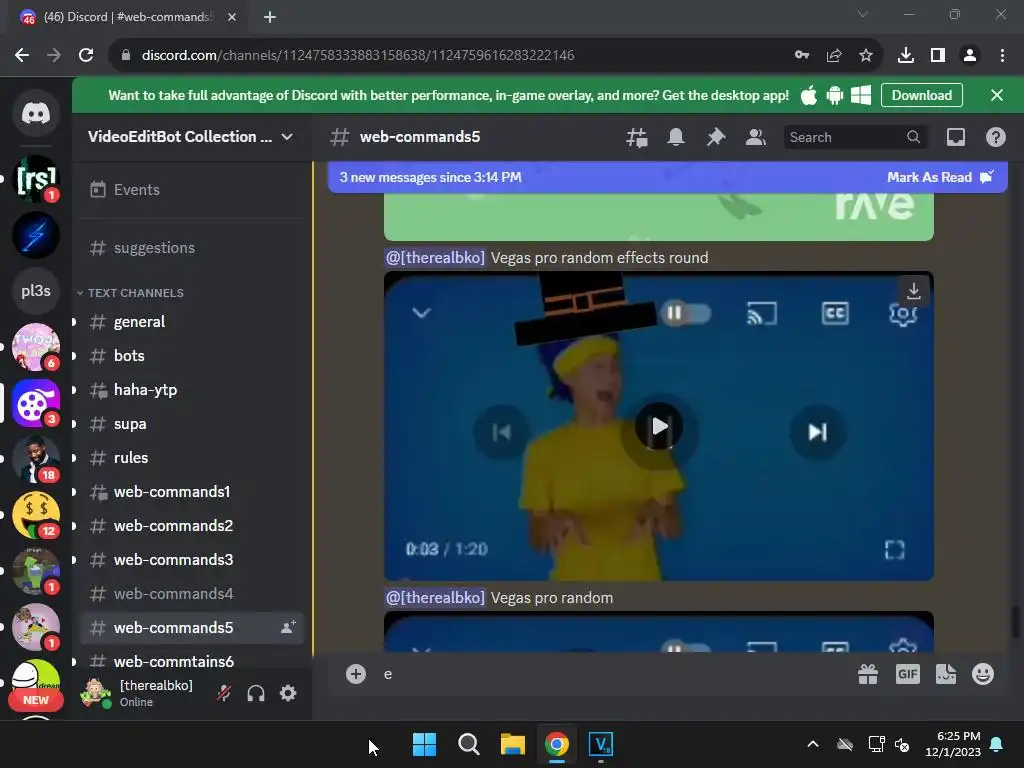Skip to next video

coord(817,432)
